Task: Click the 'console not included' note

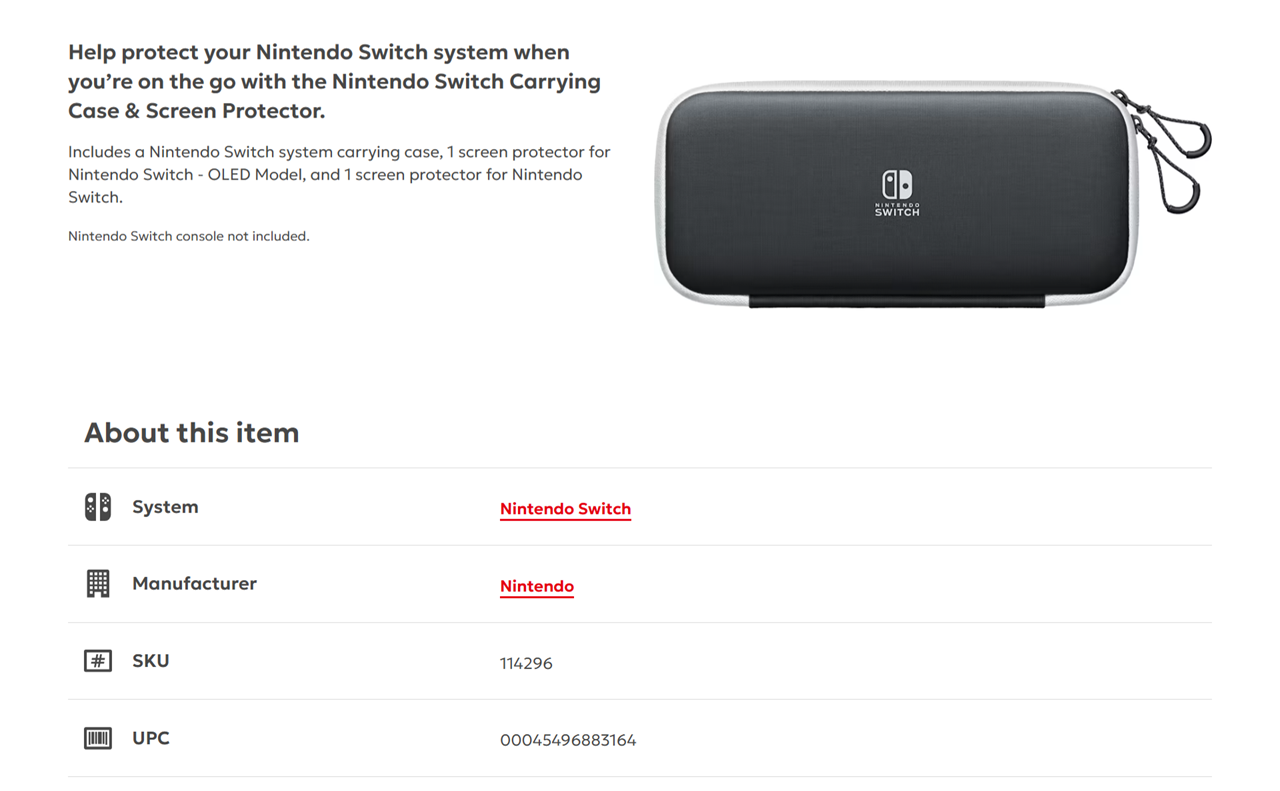Action: 189,237
